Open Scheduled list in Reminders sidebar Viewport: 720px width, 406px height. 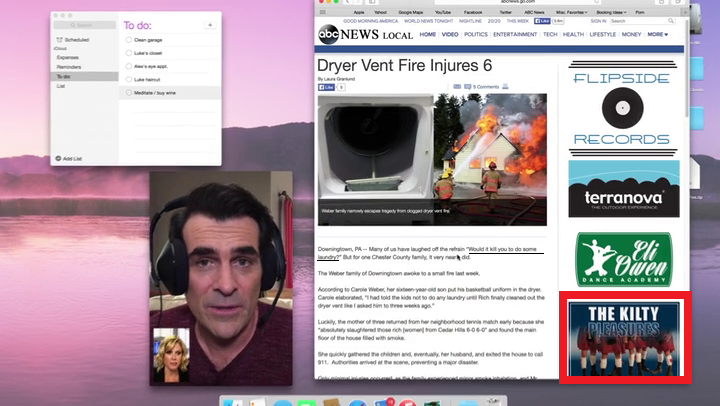tap(73, 40)
